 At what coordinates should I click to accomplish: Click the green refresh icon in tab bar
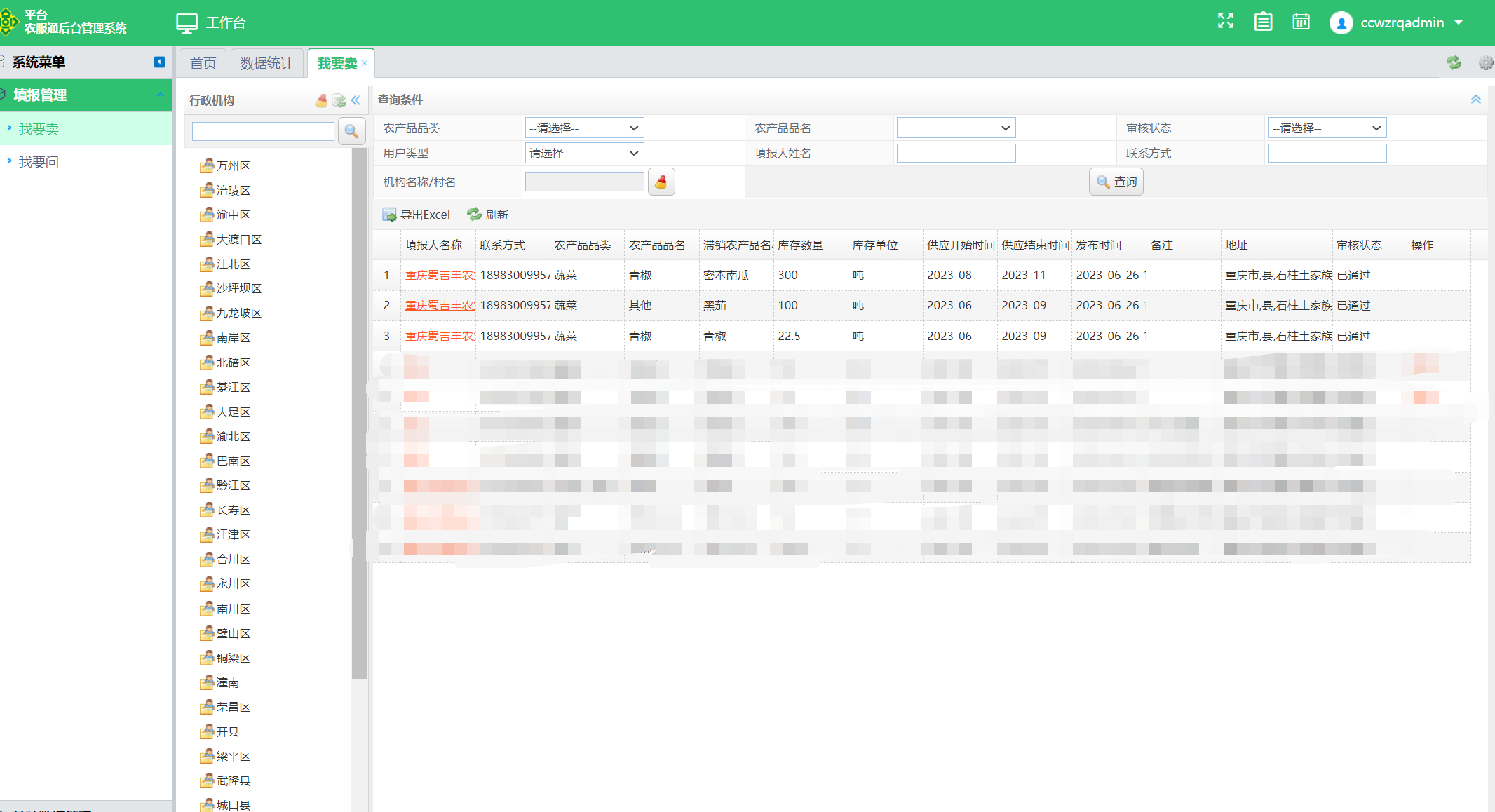(1454, 63)
